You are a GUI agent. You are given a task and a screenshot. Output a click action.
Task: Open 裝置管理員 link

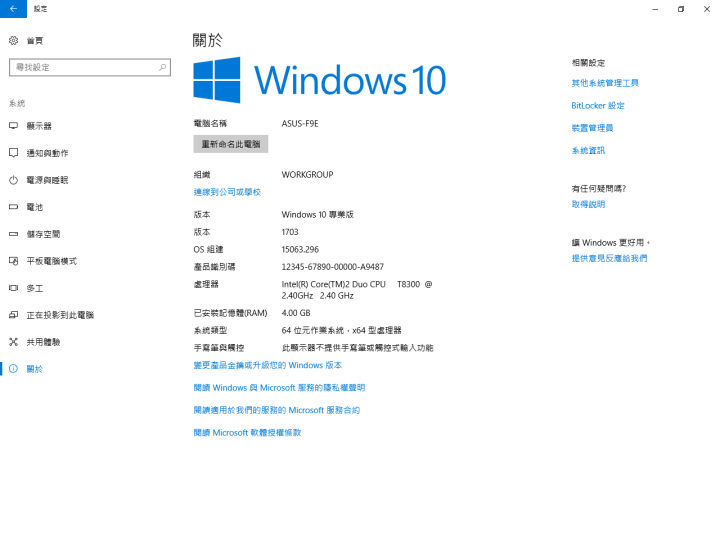coord(592,128)
